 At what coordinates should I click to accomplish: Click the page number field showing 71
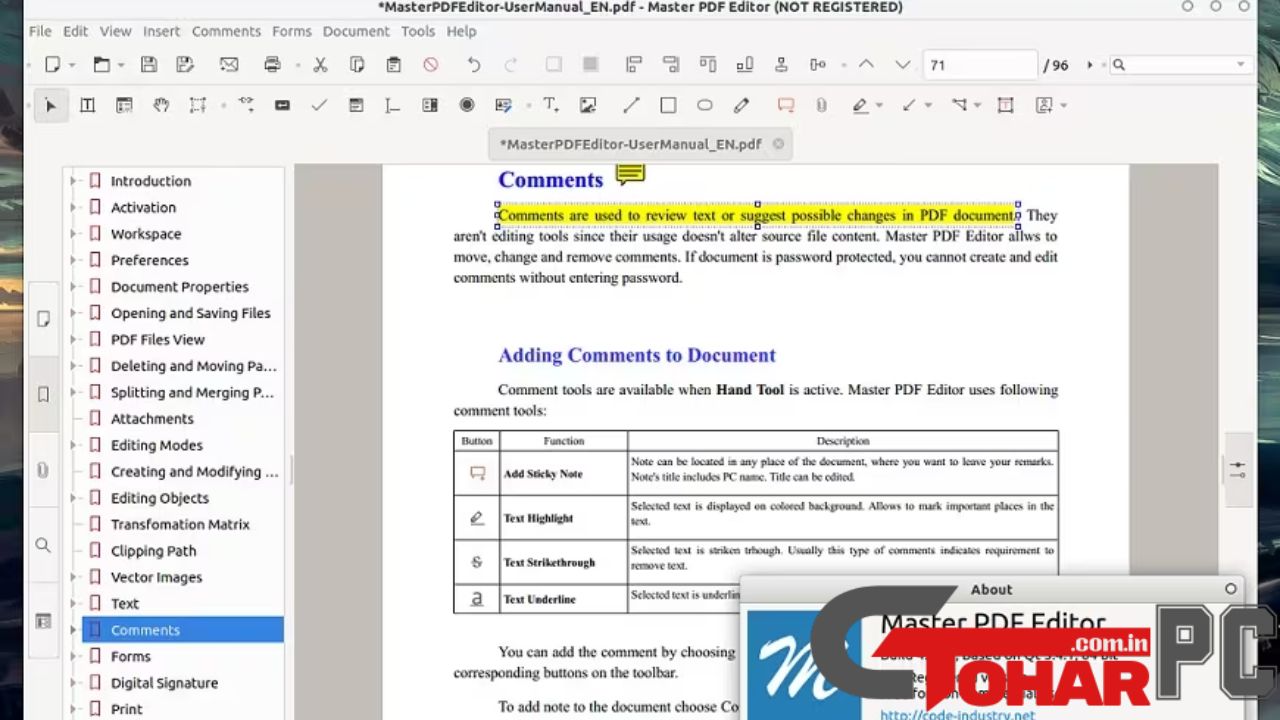point(980,65)
